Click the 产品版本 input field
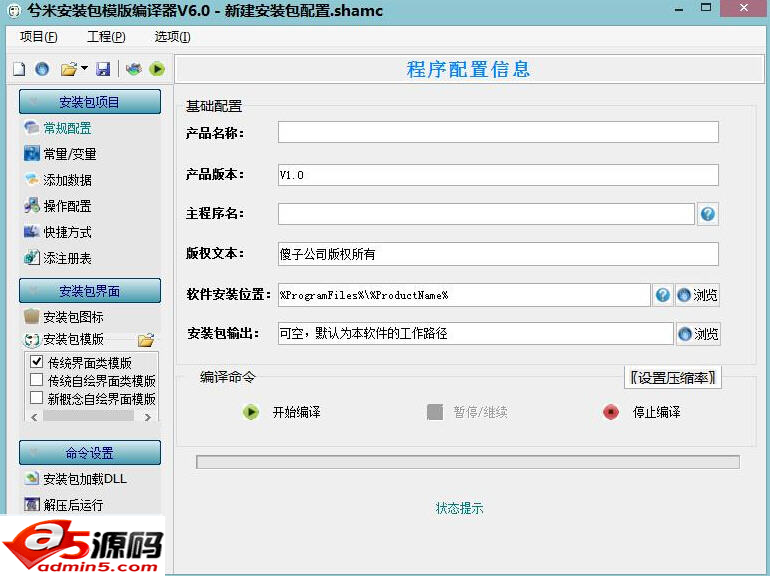The image size is (770, 576). [x=498, y=175]
